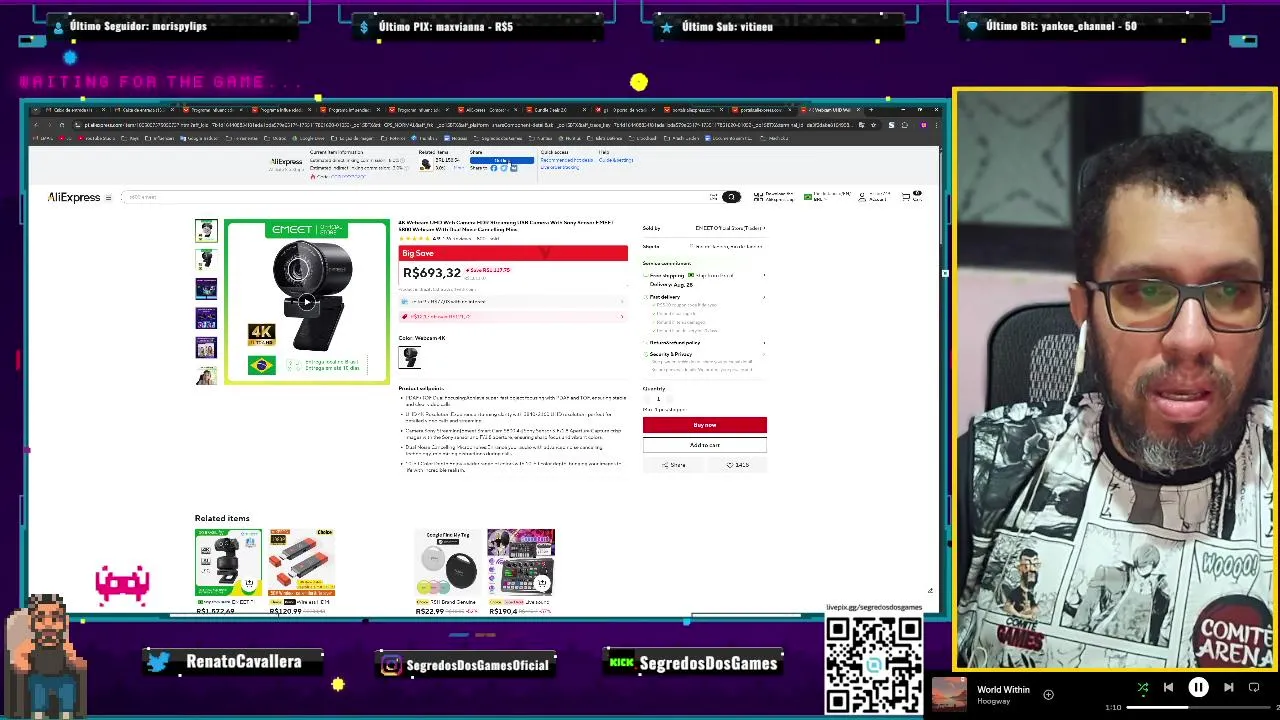Toggle shuffle in the music player
The width and height of the screenshot is (1280, 720).
click(x=1143, y=688)
